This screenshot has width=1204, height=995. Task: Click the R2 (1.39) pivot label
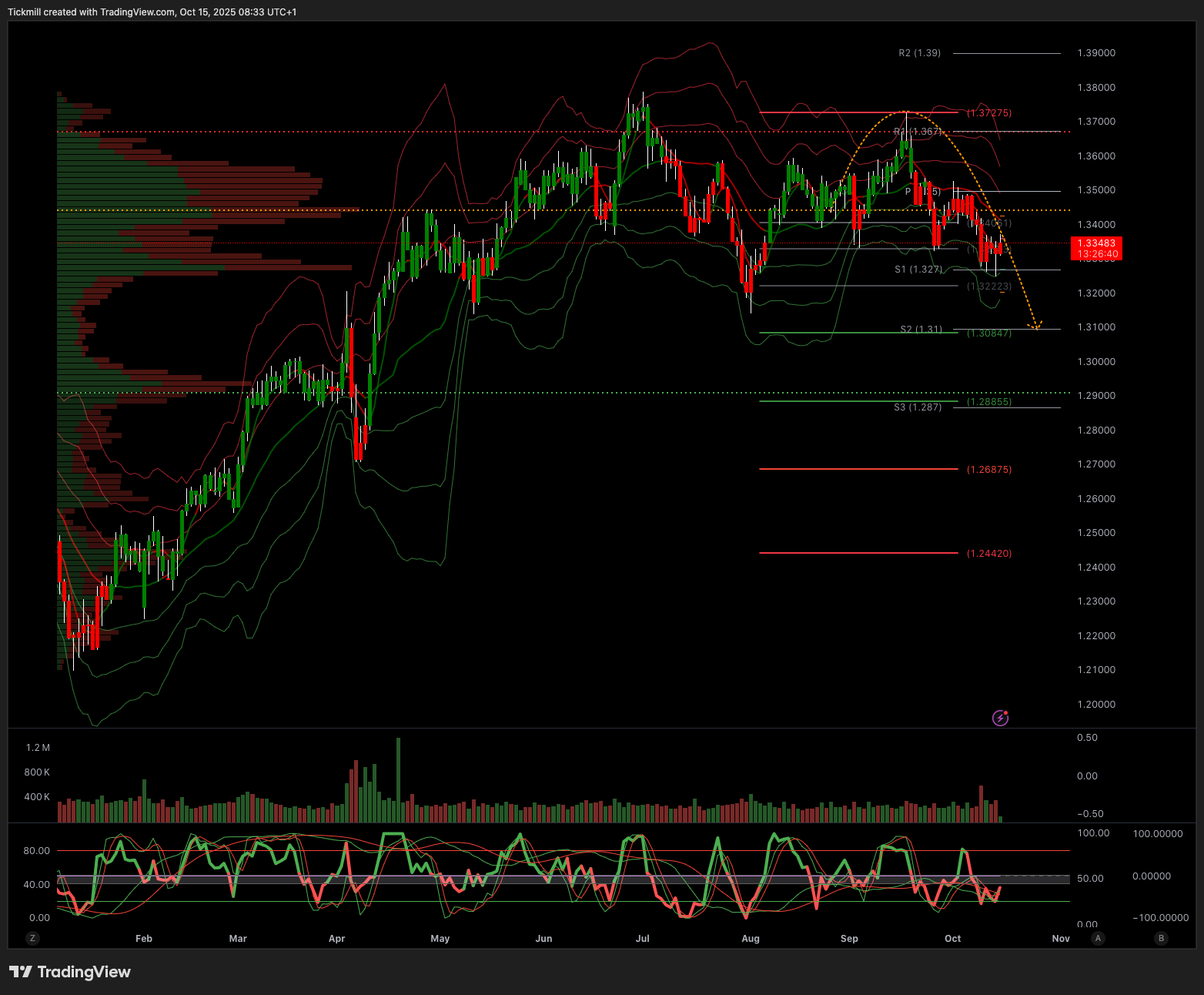pyautogui.click(x=919, y=53)
